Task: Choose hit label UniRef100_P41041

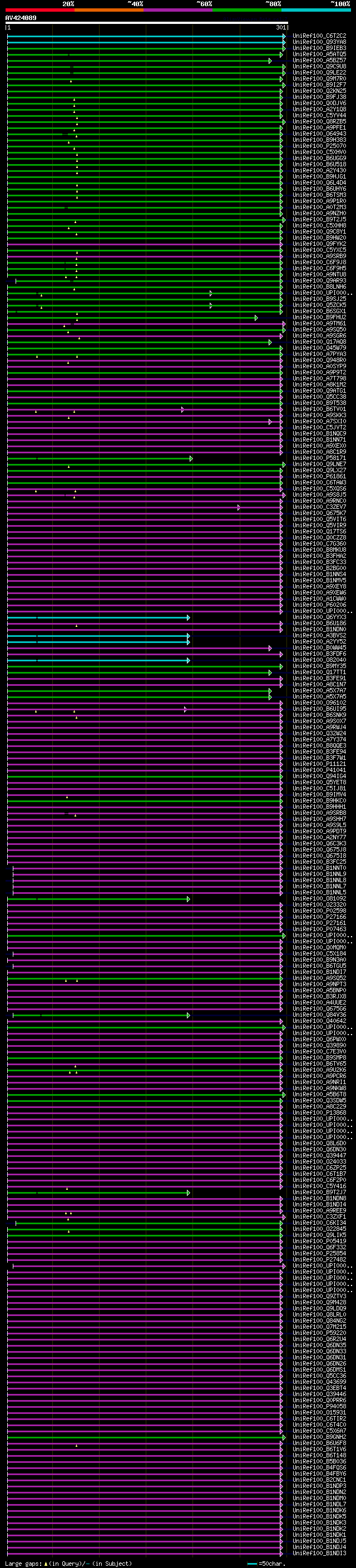Action: [x=319, y=770]
